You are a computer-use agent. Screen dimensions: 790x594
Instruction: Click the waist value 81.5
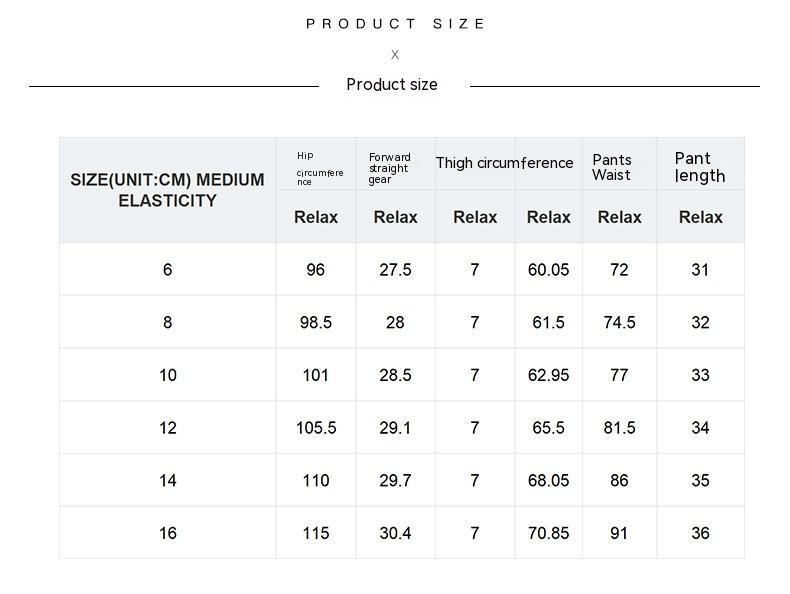tap(619, 428)
